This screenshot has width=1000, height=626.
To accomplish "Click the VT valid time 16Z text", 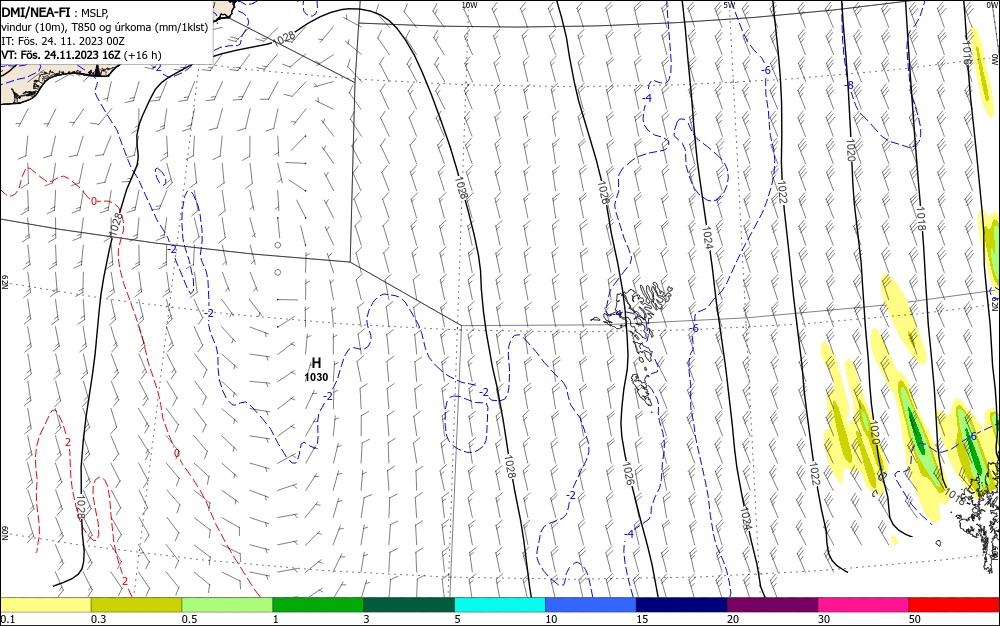I will click(x=61, y=55).
